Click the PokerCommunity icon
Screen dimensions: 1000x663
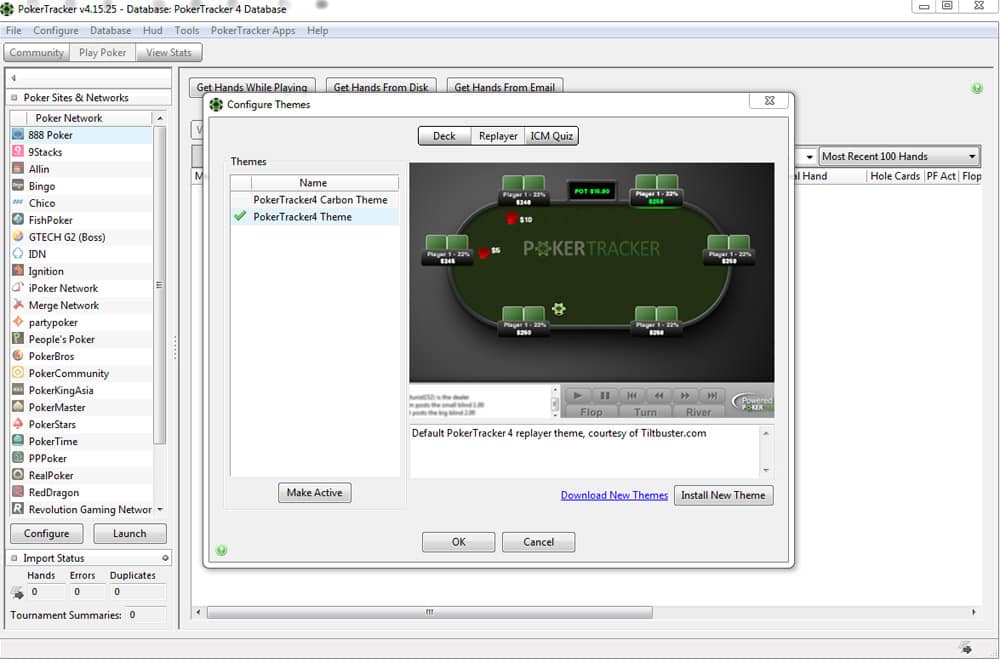click(x=18, y=373)
